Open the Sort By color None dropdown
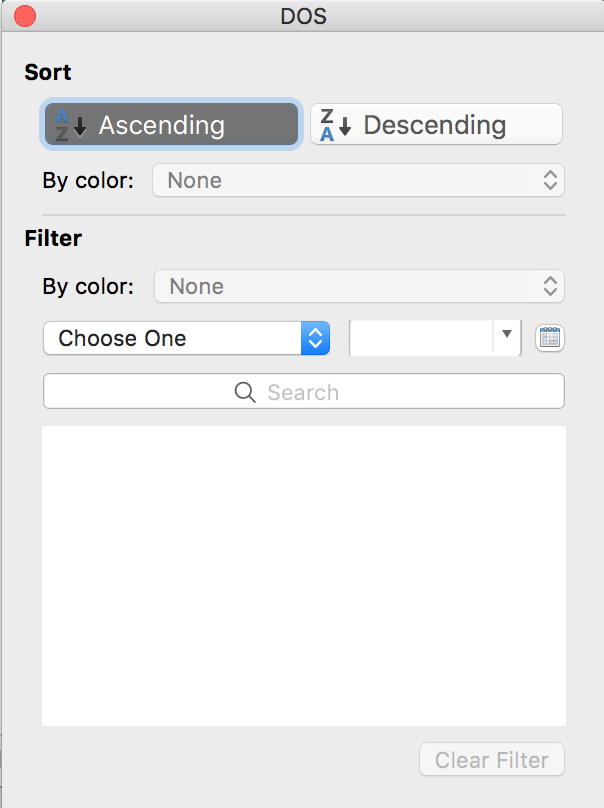Image resolution: width=604 pixels, height=808 pixels. coord(358,180)
